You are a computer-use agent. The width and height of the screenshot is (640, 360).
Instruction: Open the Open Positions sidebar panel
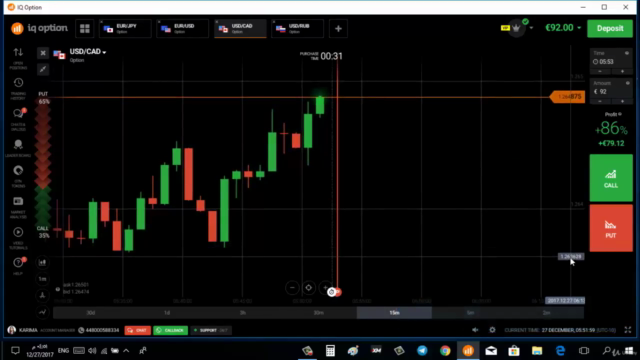pos(18,58)
